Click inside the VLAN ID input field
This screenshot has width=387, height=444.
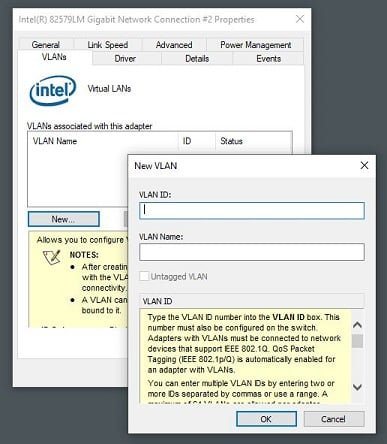pos(252,210)
